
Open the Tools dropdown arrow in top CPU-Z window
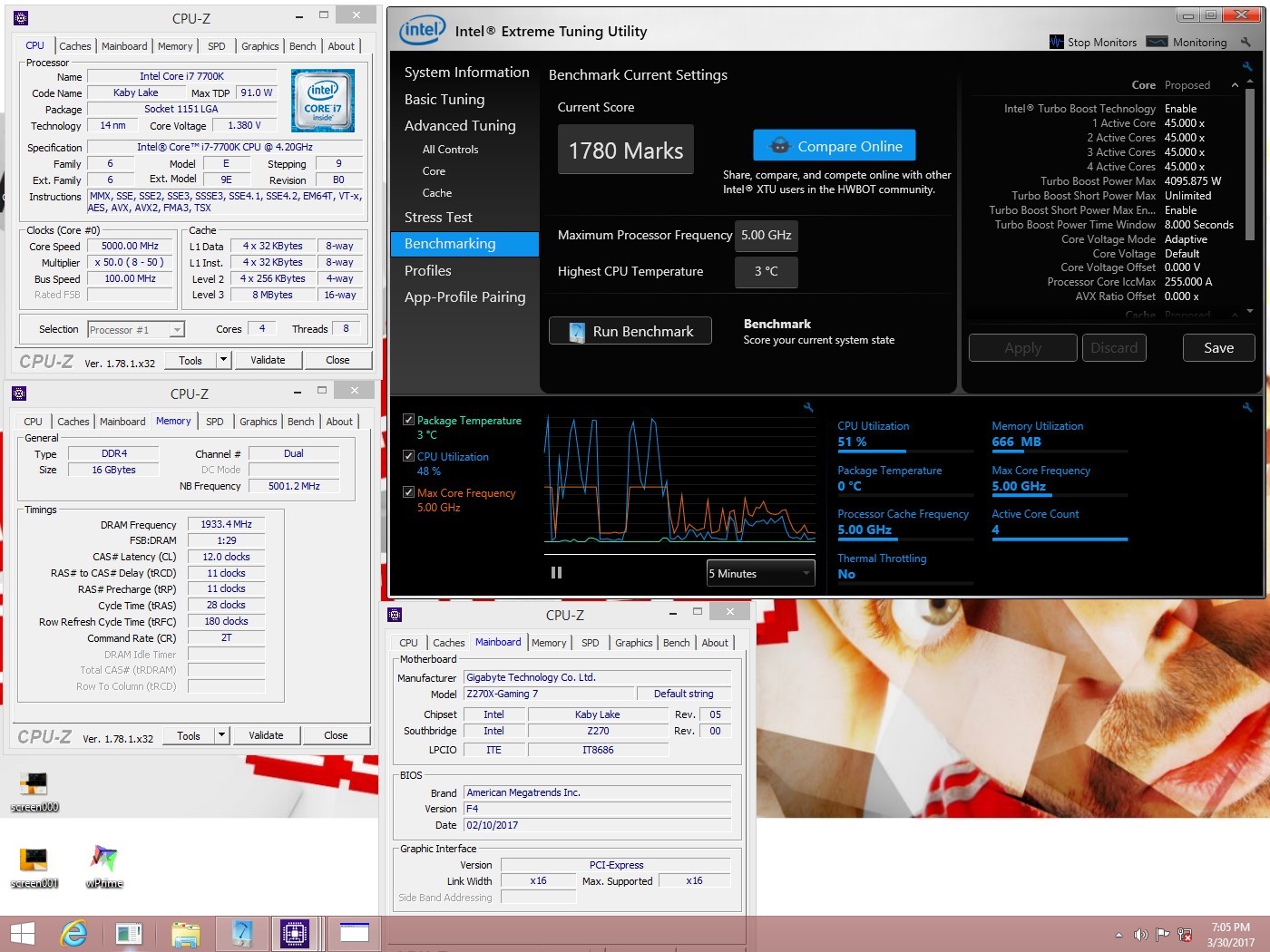point(223,360)
